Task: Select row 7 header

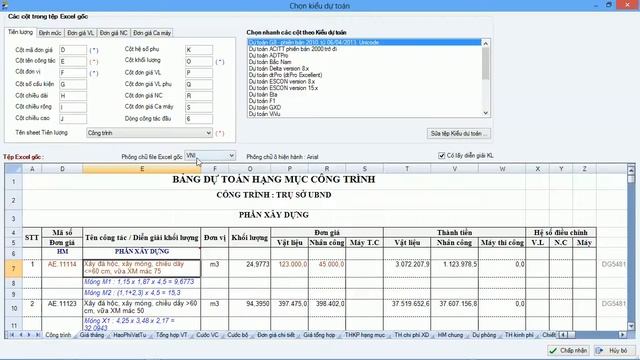Action: (x=13, y=268)
